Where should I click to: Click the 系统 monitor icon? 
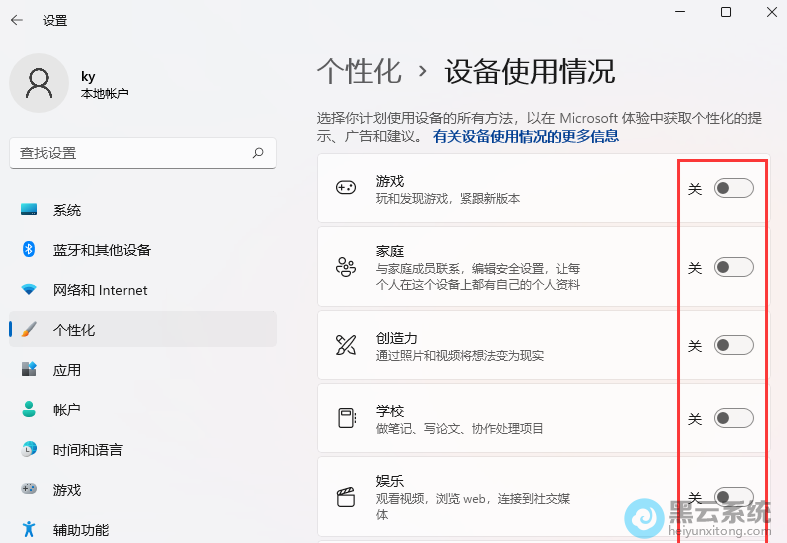click(x=29, y=209)
